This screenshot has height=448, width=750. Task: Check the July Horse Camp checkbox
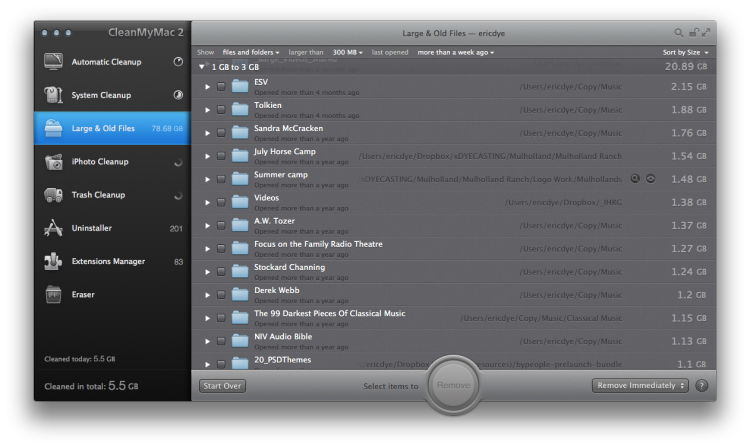(x=221, y=156)
